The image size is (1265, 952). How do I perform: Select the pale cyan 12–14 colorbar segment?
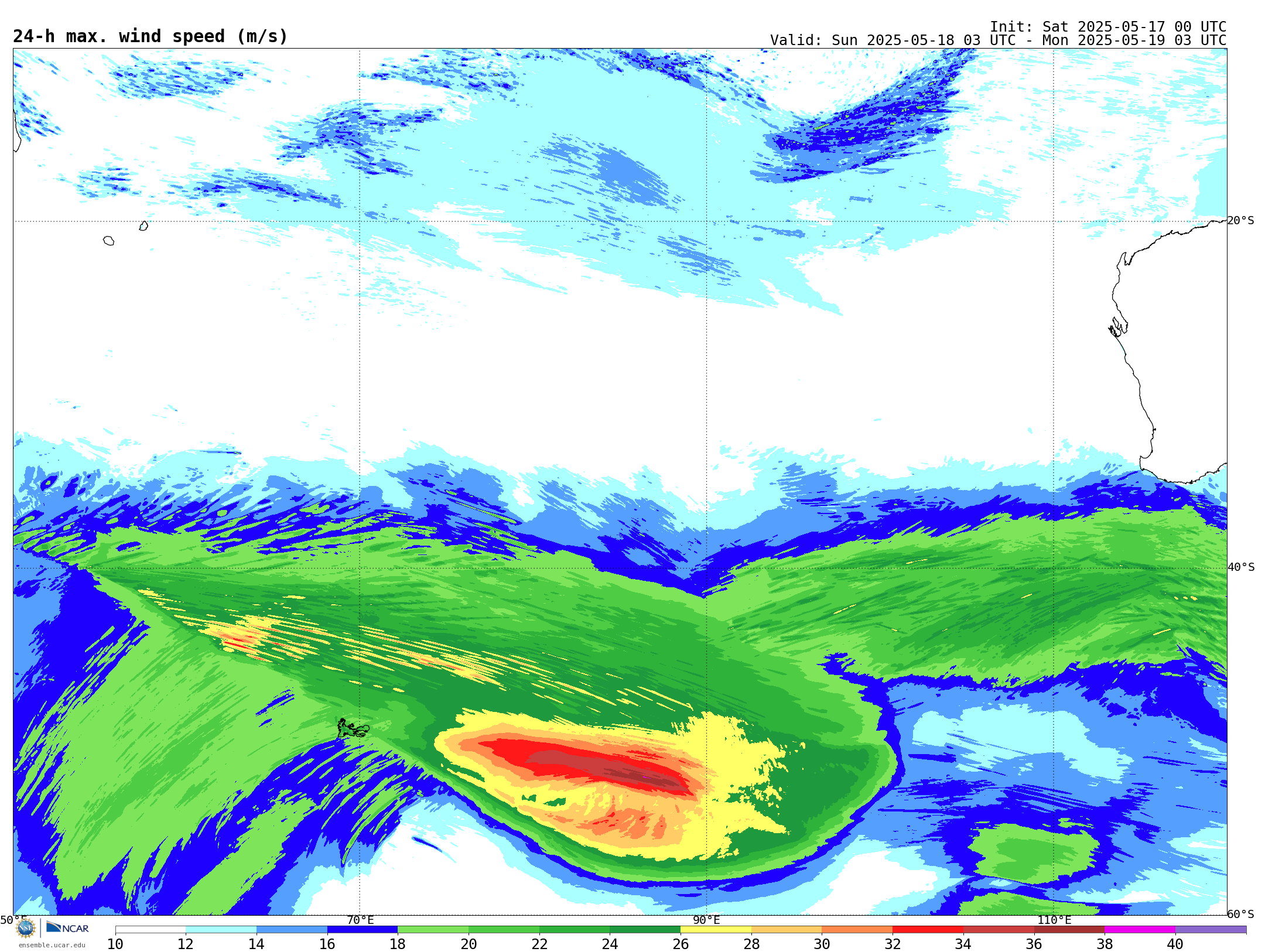(221, 930)
